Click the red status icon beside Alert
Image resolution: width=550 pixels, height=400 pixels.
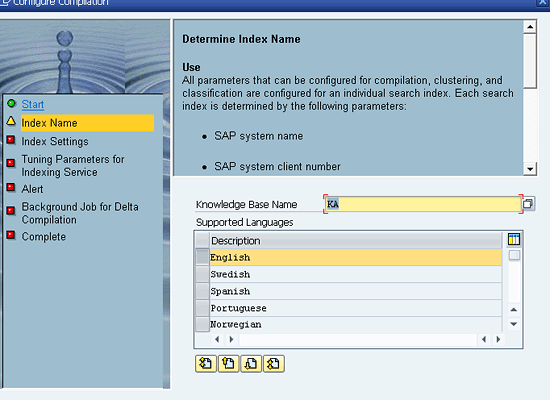click(x=11, y=187)
